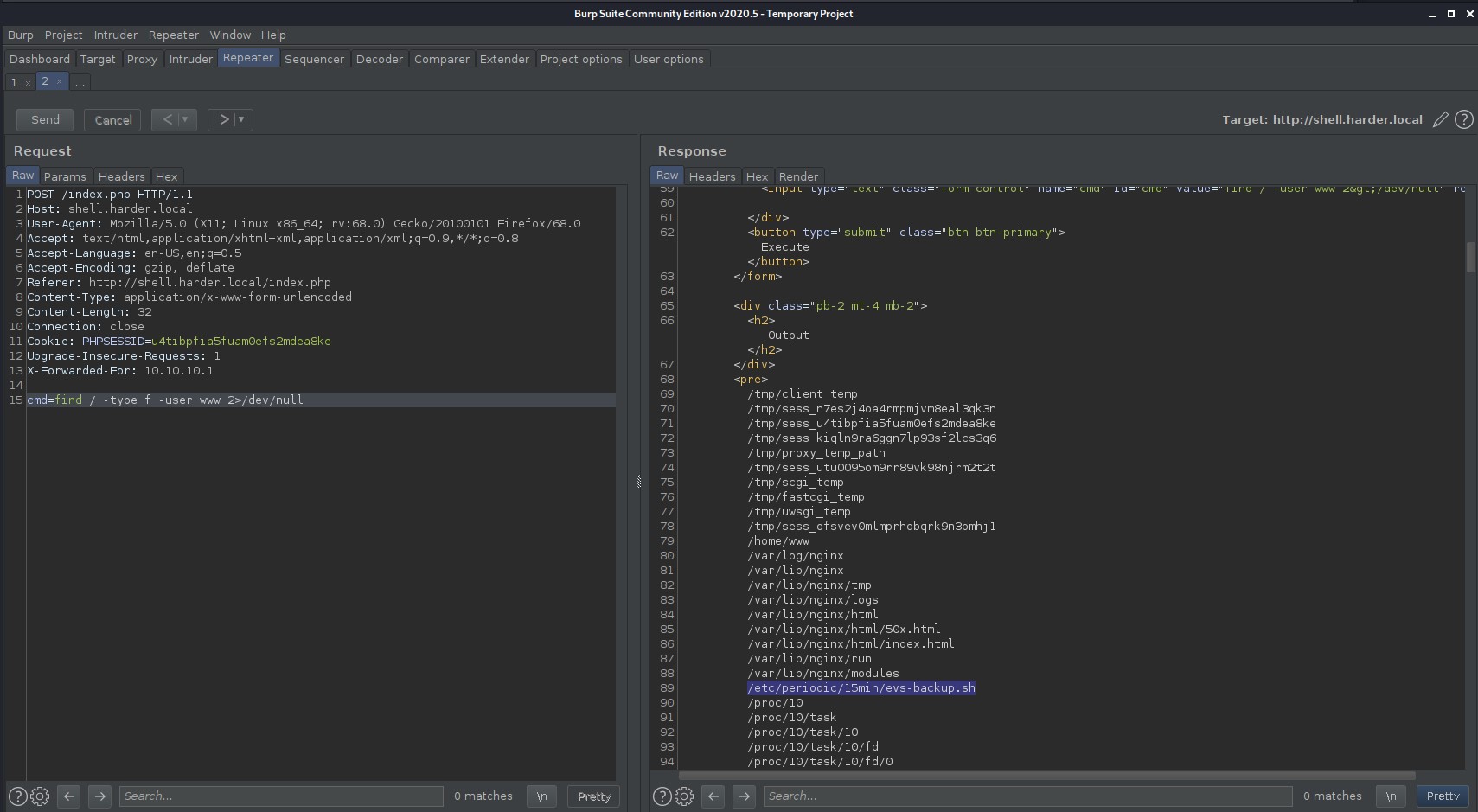Open the history-back dropdown arrow
Image resolution: width=1478 pixels, height=812 pixels.
[184, 120]
